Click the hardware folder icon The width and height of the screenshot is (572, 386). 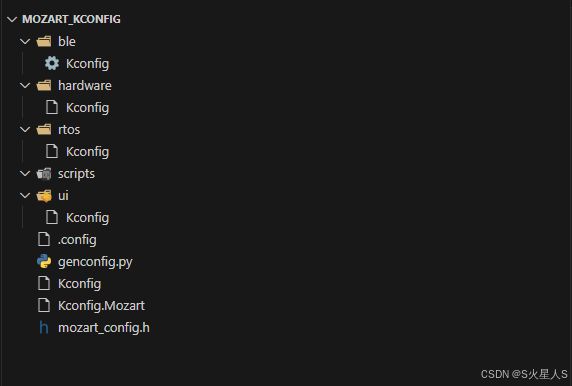pos(44,85)
